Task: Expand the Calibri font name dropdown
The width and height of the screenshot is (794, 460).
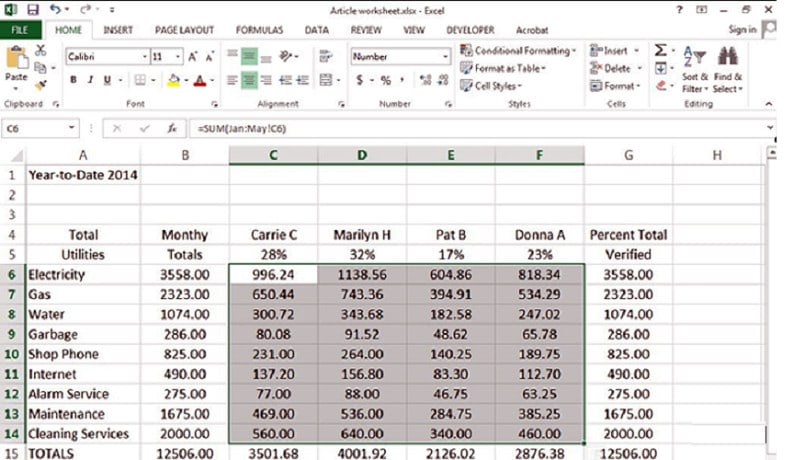Action: click(145, 57)
